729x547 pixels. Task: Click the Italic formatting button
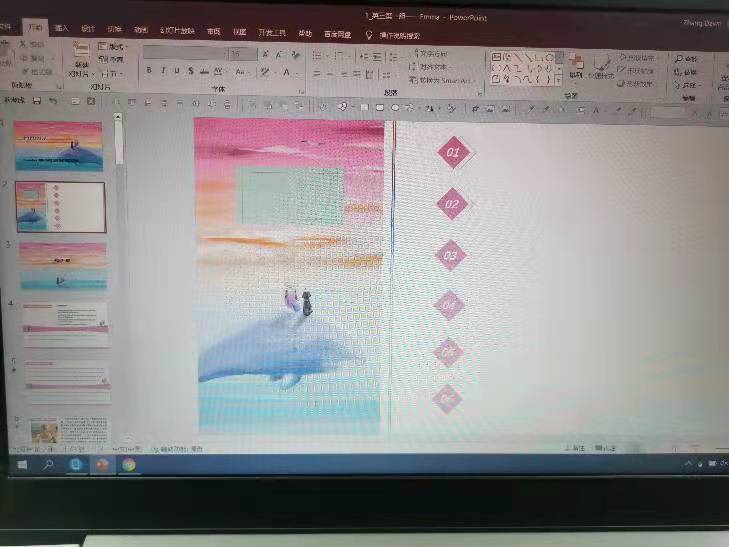(163, 70)
